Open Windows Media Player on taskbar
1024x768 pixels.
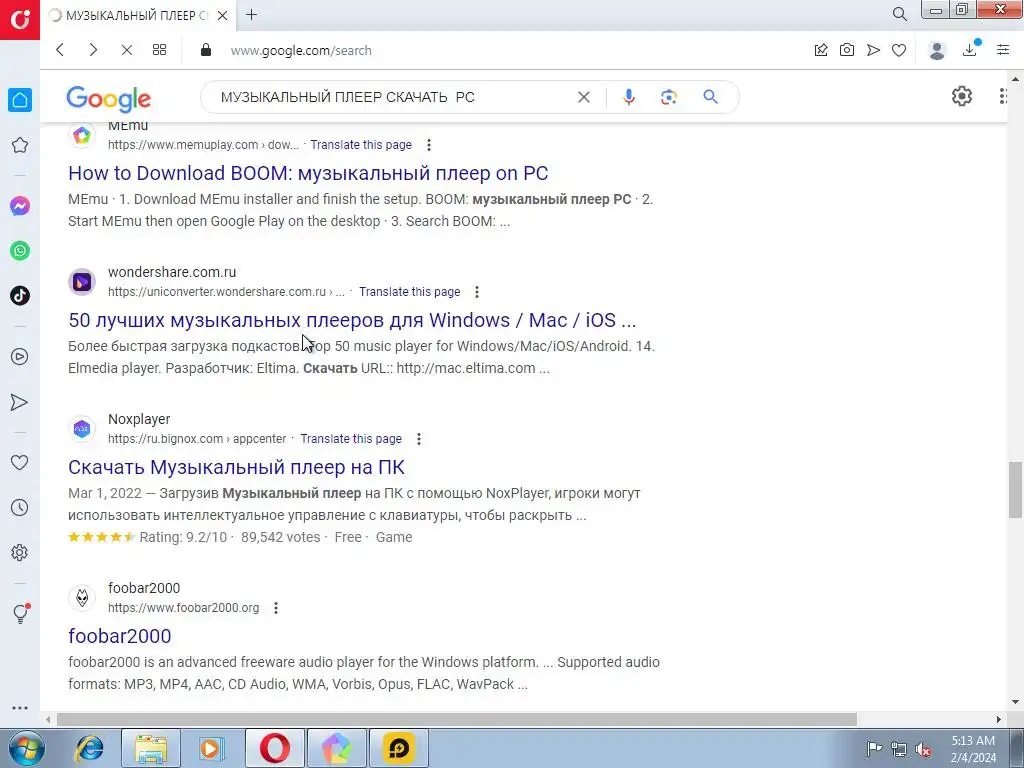(211, 748)
